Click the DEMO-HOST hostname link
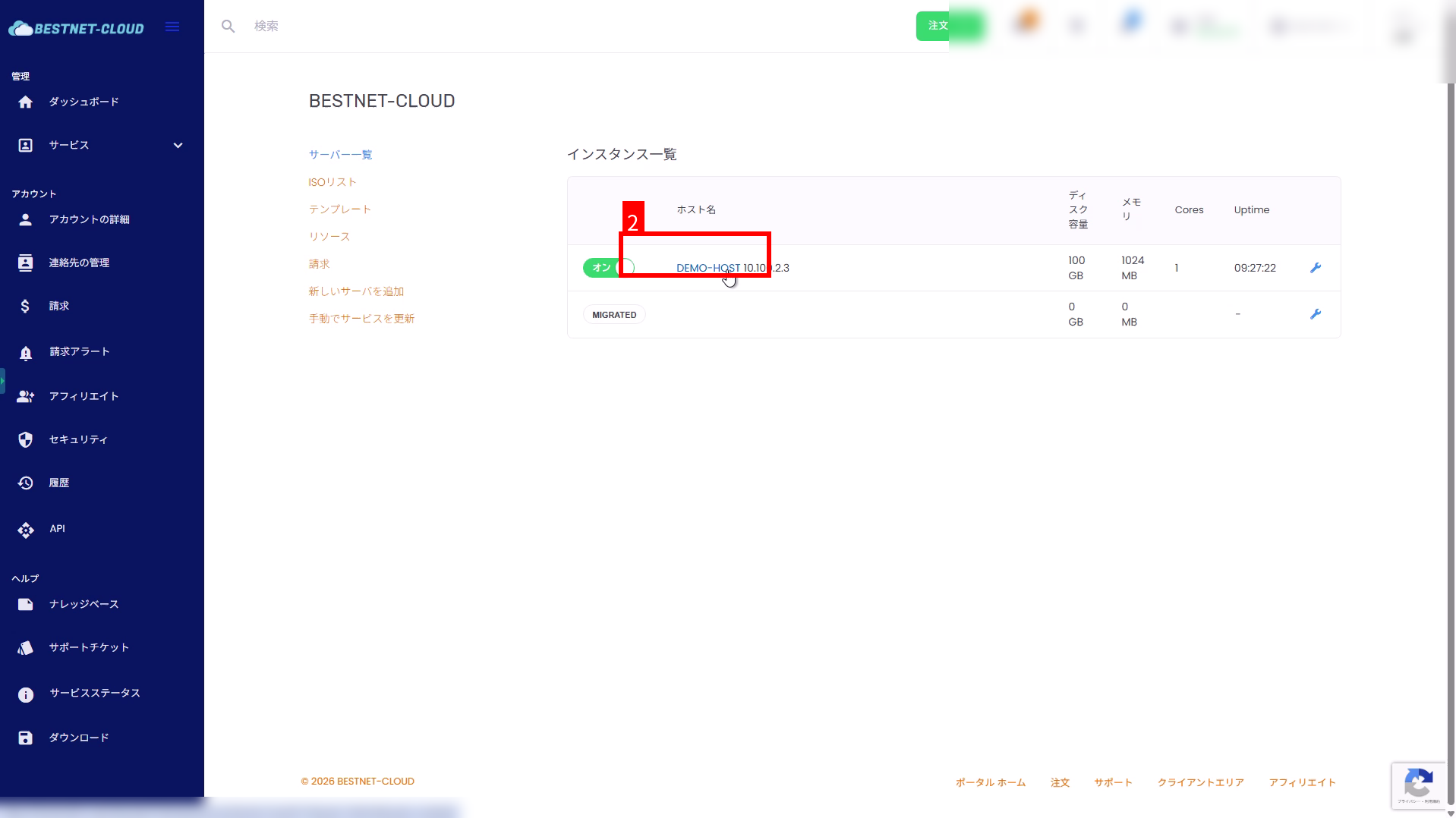 (708, 268)
